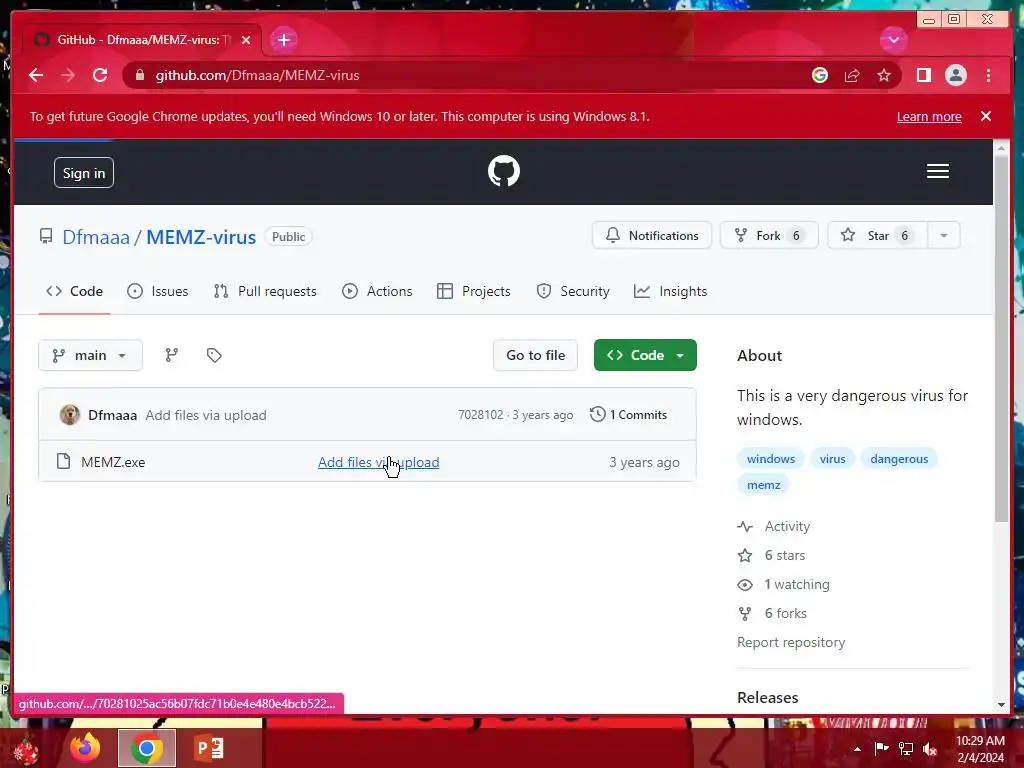Toggle Chrome side panel icon

tap(923, 75)
